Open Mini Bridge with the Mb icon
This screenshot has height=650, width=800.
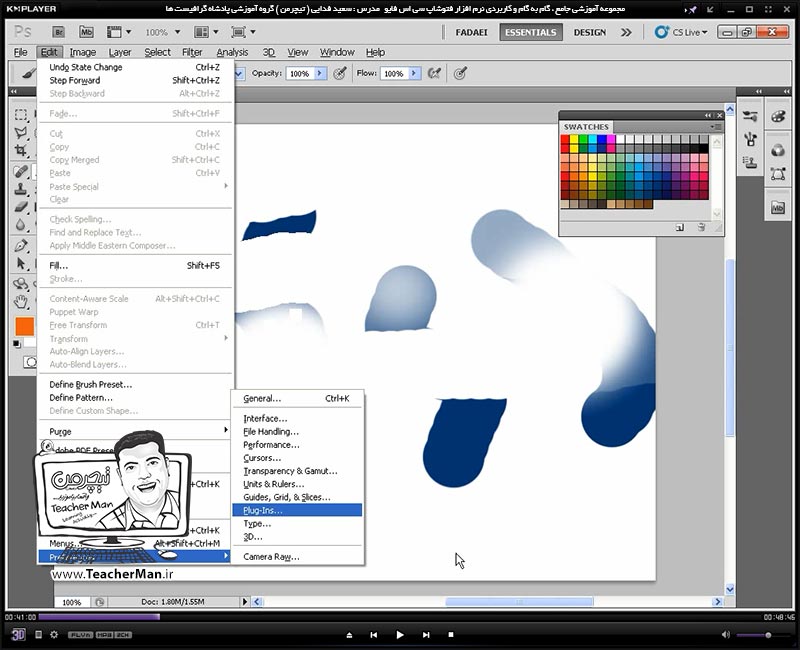(x=86, y=32)
